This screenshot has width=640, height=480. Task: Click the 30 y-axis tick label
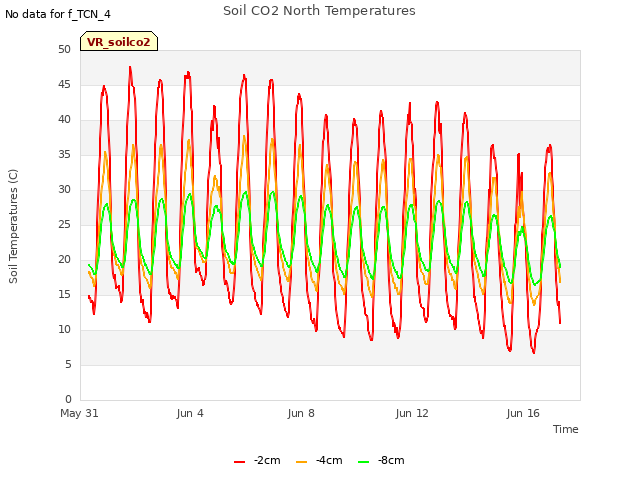point(64,189)
